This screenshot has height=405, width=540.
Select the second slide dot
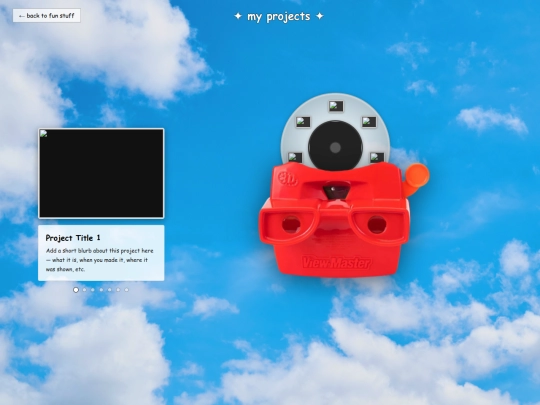(84, 290)
